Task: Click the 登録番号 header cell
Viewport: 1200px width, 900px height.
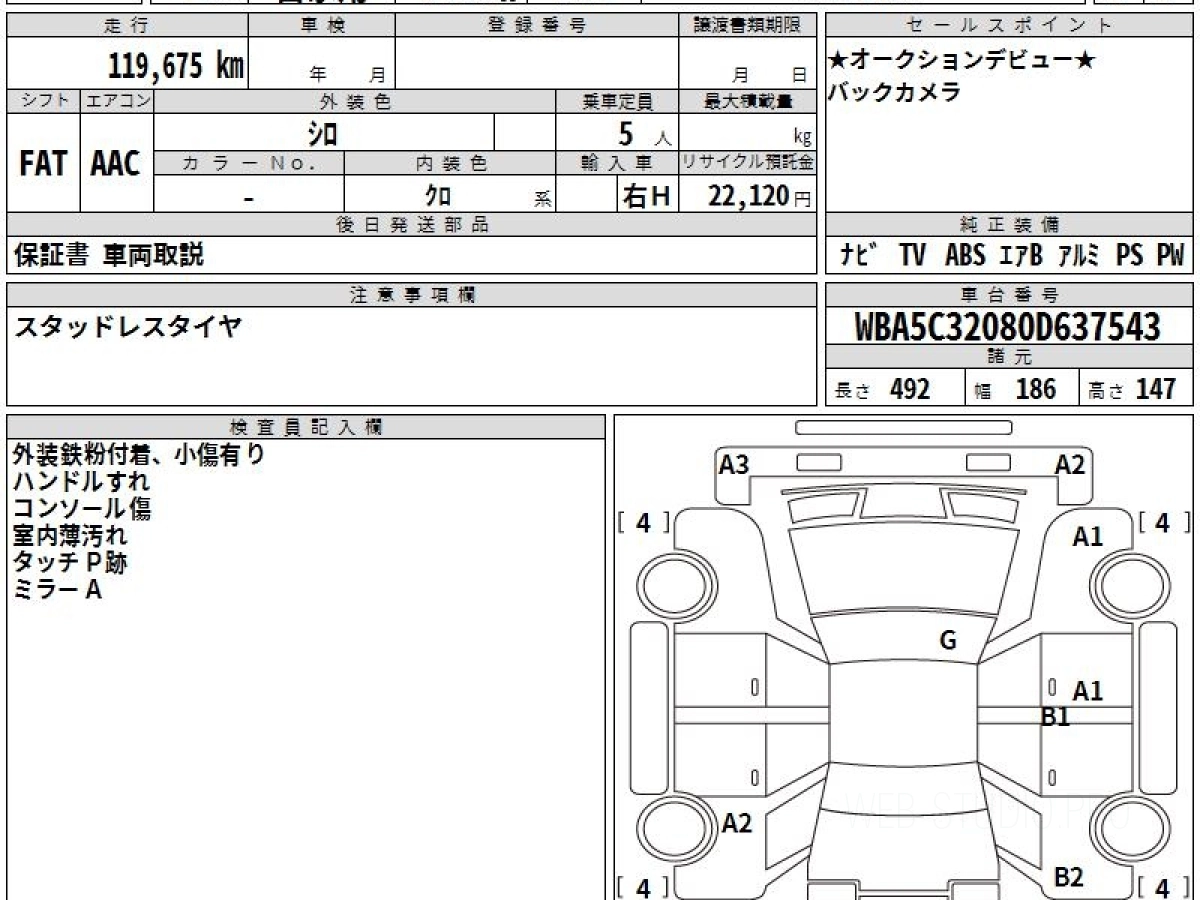Action: click(x=537, y=26)
